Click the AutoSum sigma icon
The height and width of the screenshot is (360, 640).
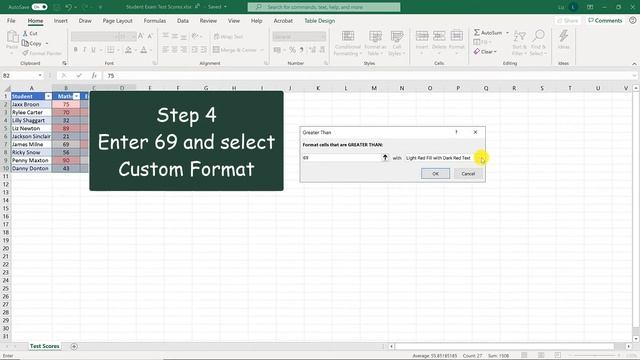pyautogui.click(x=477, y=32)
